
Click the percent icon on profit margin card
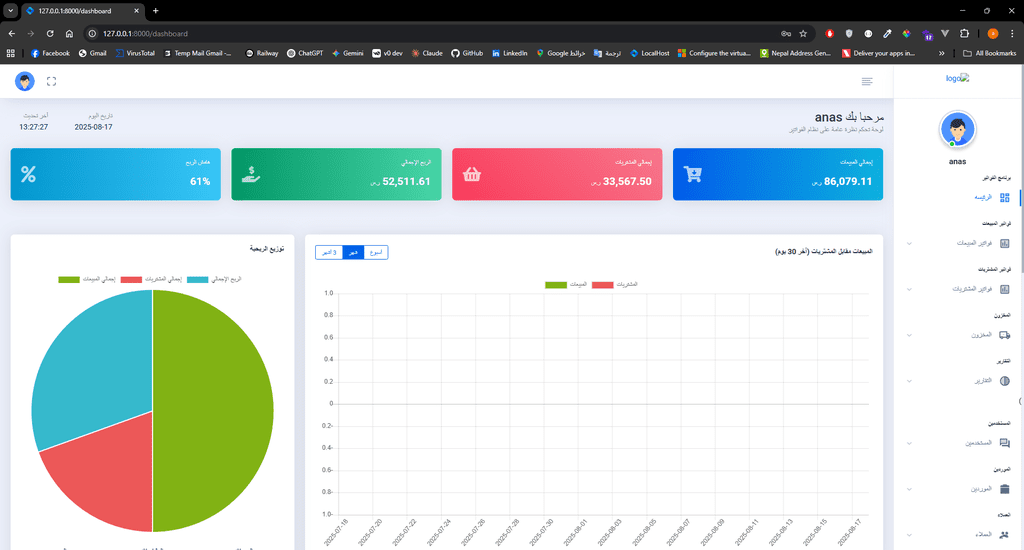point(29,174)
